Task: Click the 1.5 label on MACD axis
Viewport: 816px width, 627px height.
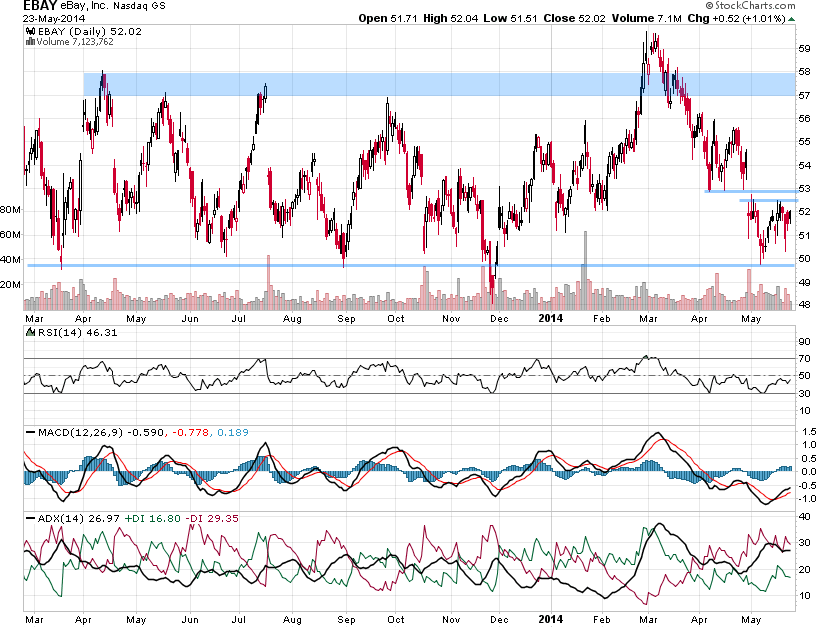Action: (x=809, y=432)
